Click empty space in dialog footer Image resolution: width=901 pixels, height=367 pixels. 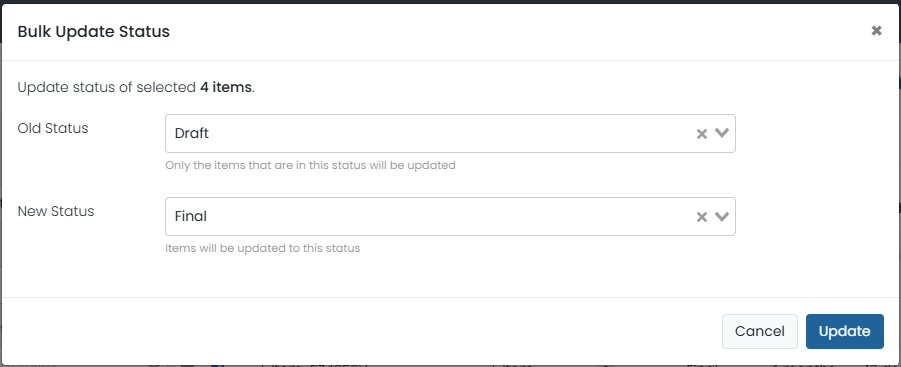coord(362,331)
